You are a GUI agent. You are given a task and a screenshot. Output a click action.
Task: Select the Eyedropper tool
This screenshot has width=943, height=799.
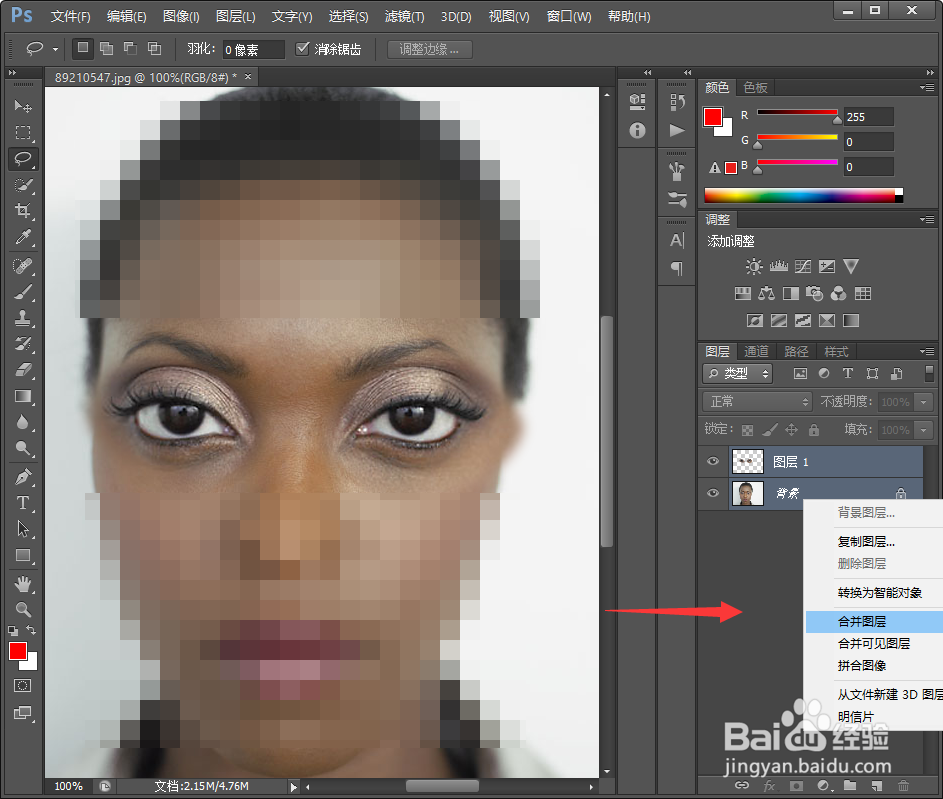(x=23, y=237)
